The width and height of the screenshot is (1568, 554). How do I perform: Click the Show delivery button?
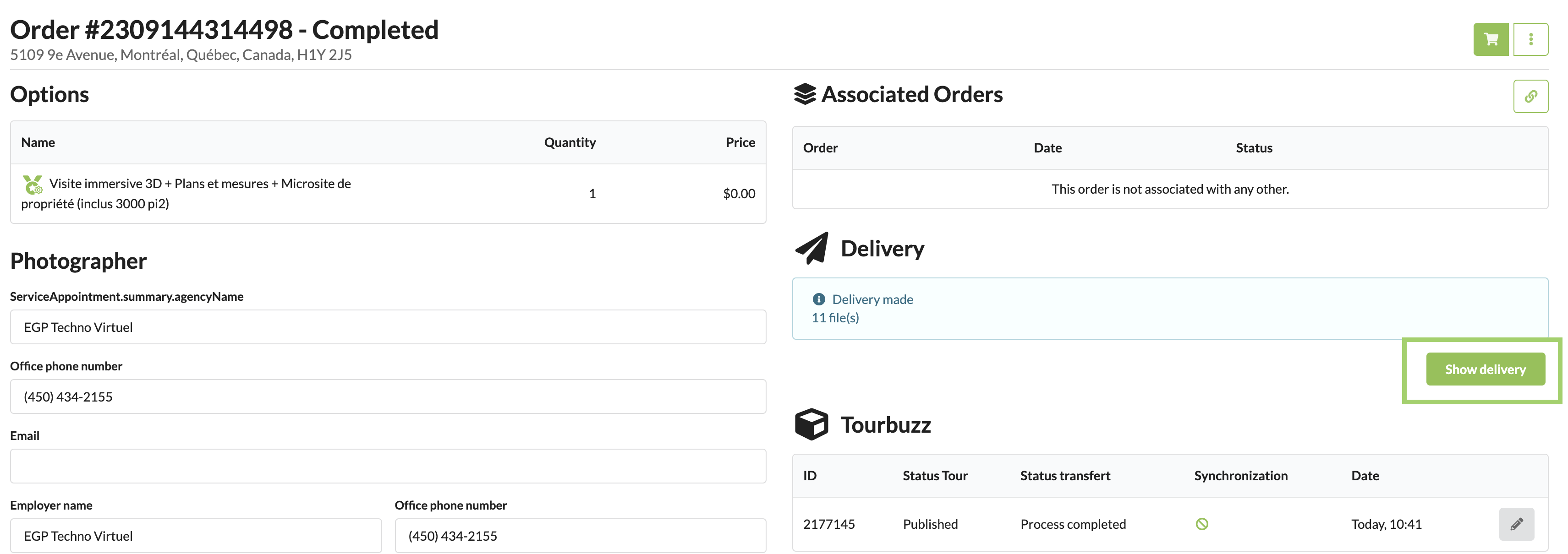pyautogui.click(x=1485, y=369)
